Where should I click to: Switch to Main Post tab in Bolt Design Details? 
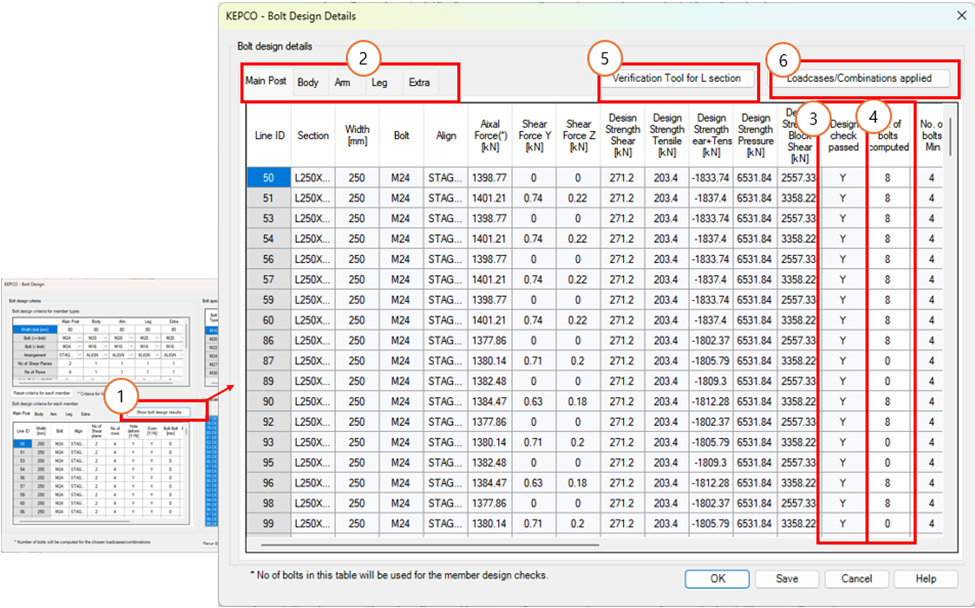tap(265, 82)
